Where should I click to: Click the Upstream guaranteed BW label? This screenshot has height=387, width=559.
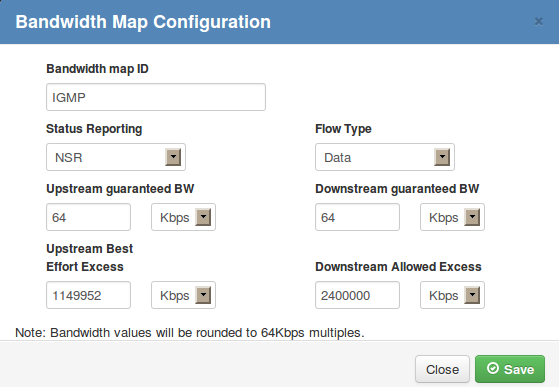(120, 189)
